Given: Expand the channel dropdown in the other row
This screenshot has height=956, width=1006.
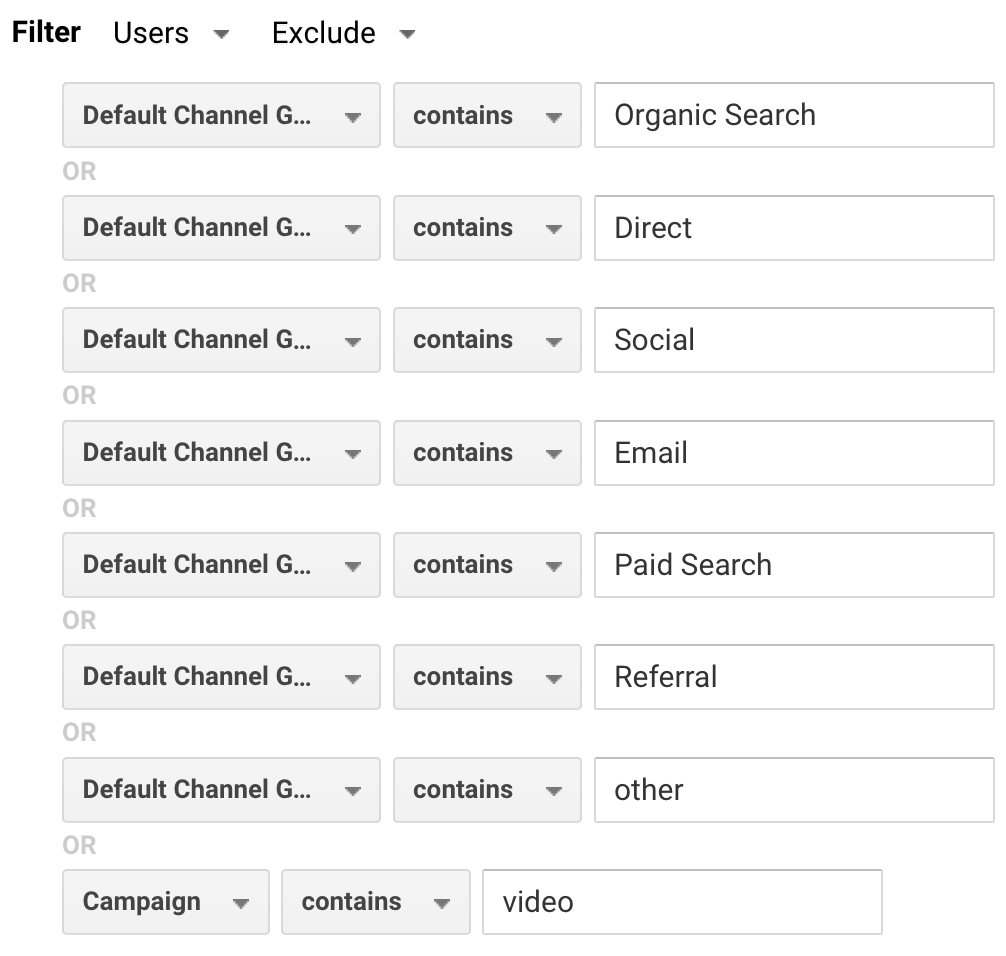Looking at the screenshot, I should click(x=220, y=789).
